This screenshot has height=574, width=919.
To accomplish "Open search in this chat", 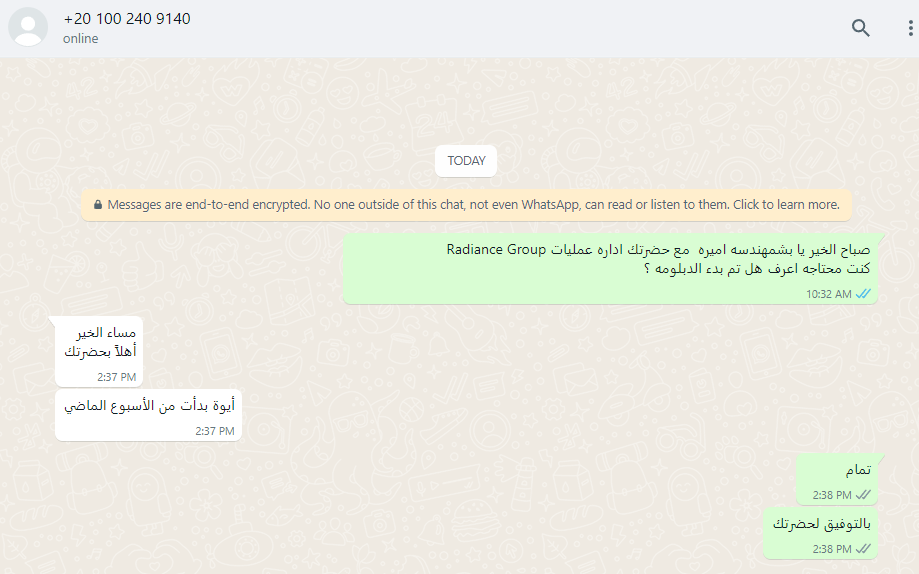I will [x=860, y=28].
